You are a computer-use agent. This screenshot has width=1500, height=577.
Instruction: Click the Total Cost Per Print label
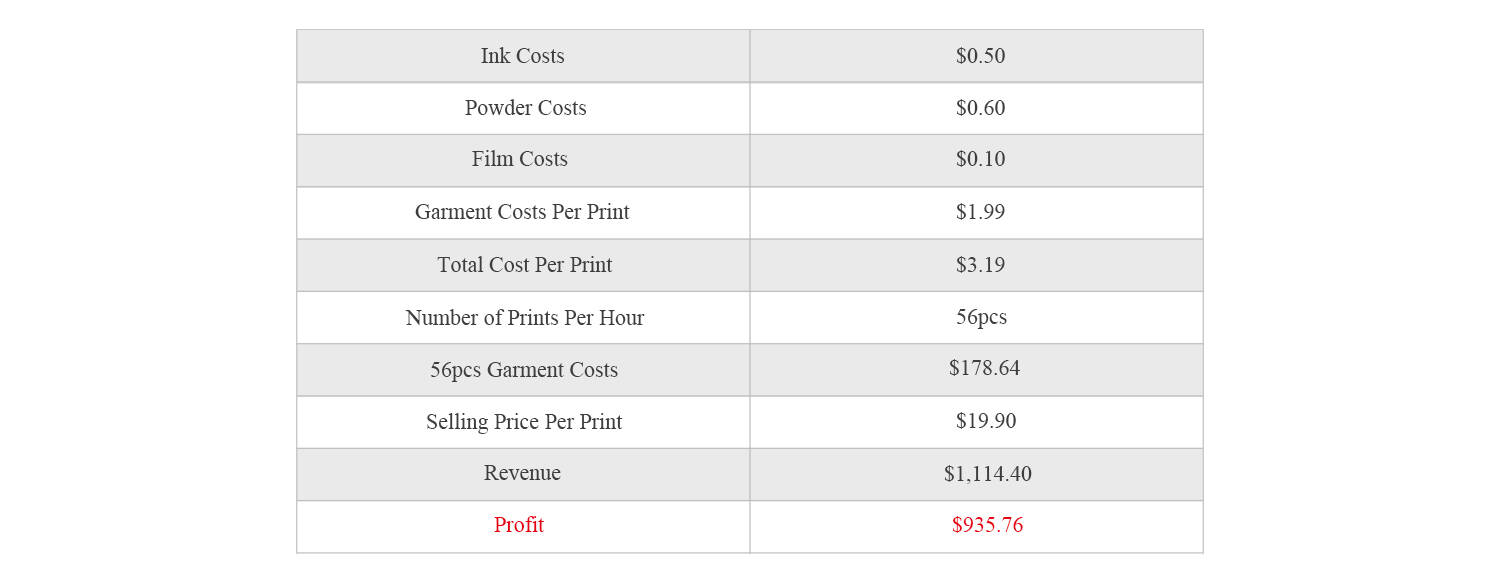524,265
